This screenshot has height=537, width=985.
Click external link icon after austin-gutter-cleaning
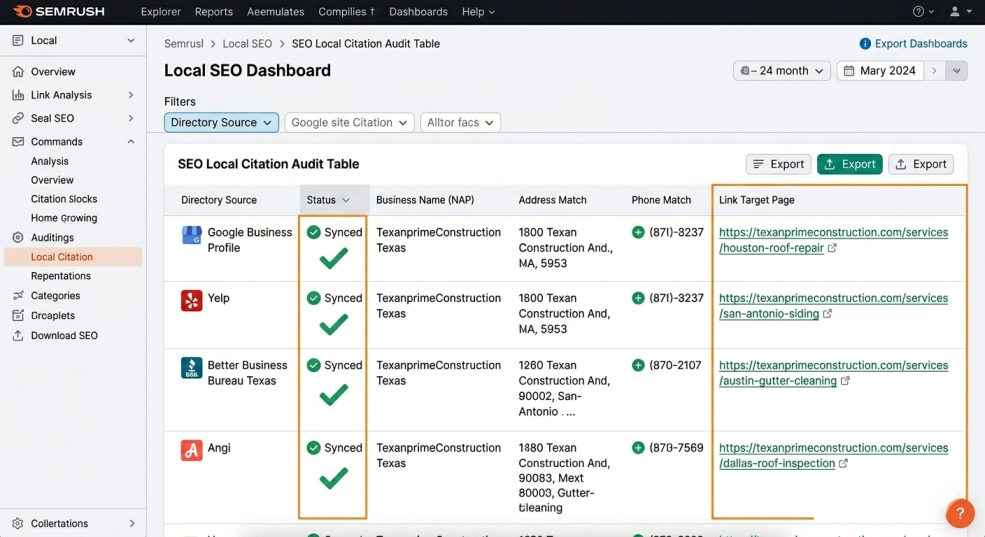[x=846, y=381]
